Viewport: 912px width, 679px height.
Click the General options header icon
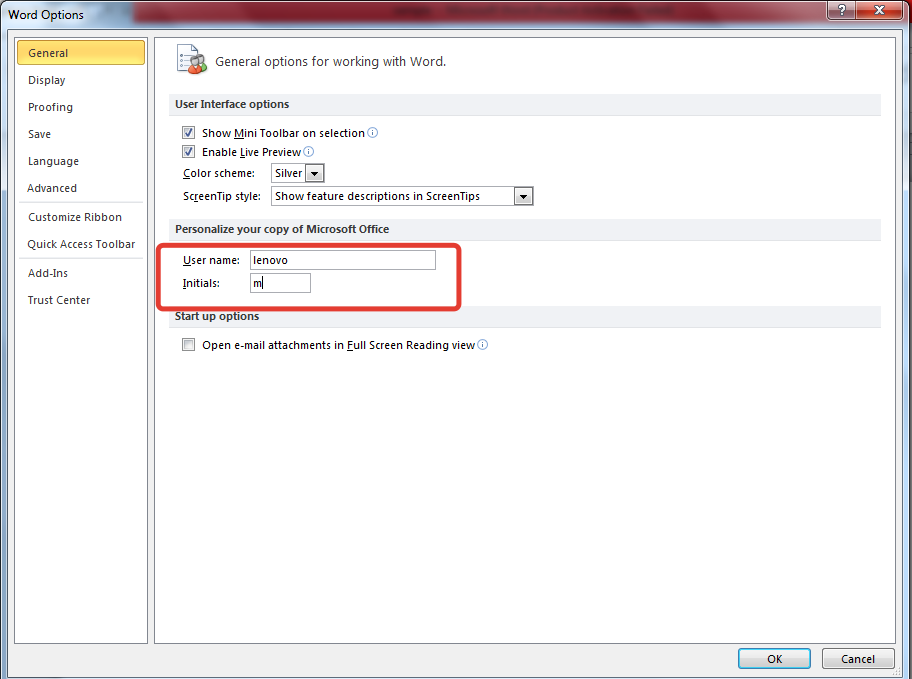click(191, 60)
